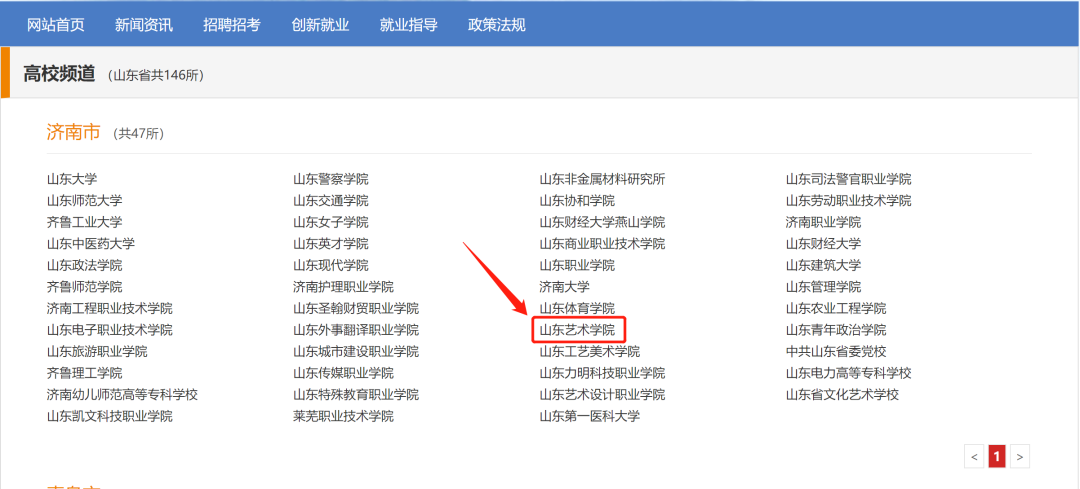Open 济南幼儿师范高等专科学校 link
The width and height of the screenshot is (1080, 489).
click(x=123, y=395)
